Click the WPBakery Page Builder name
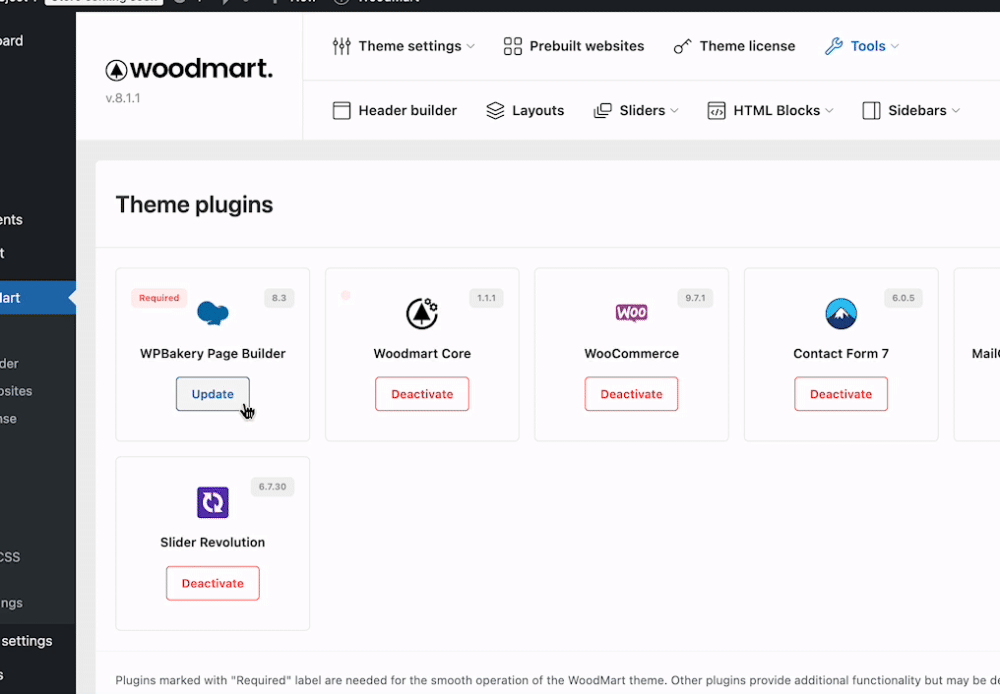The image size is (1000, 694). tap(212, 353)
